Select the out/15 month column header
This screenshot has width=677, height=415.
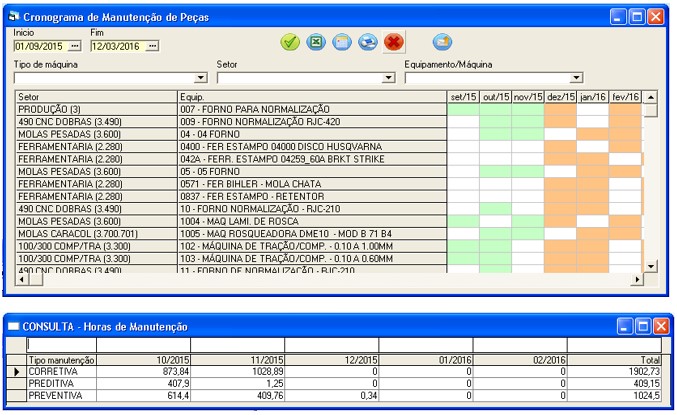496,97
